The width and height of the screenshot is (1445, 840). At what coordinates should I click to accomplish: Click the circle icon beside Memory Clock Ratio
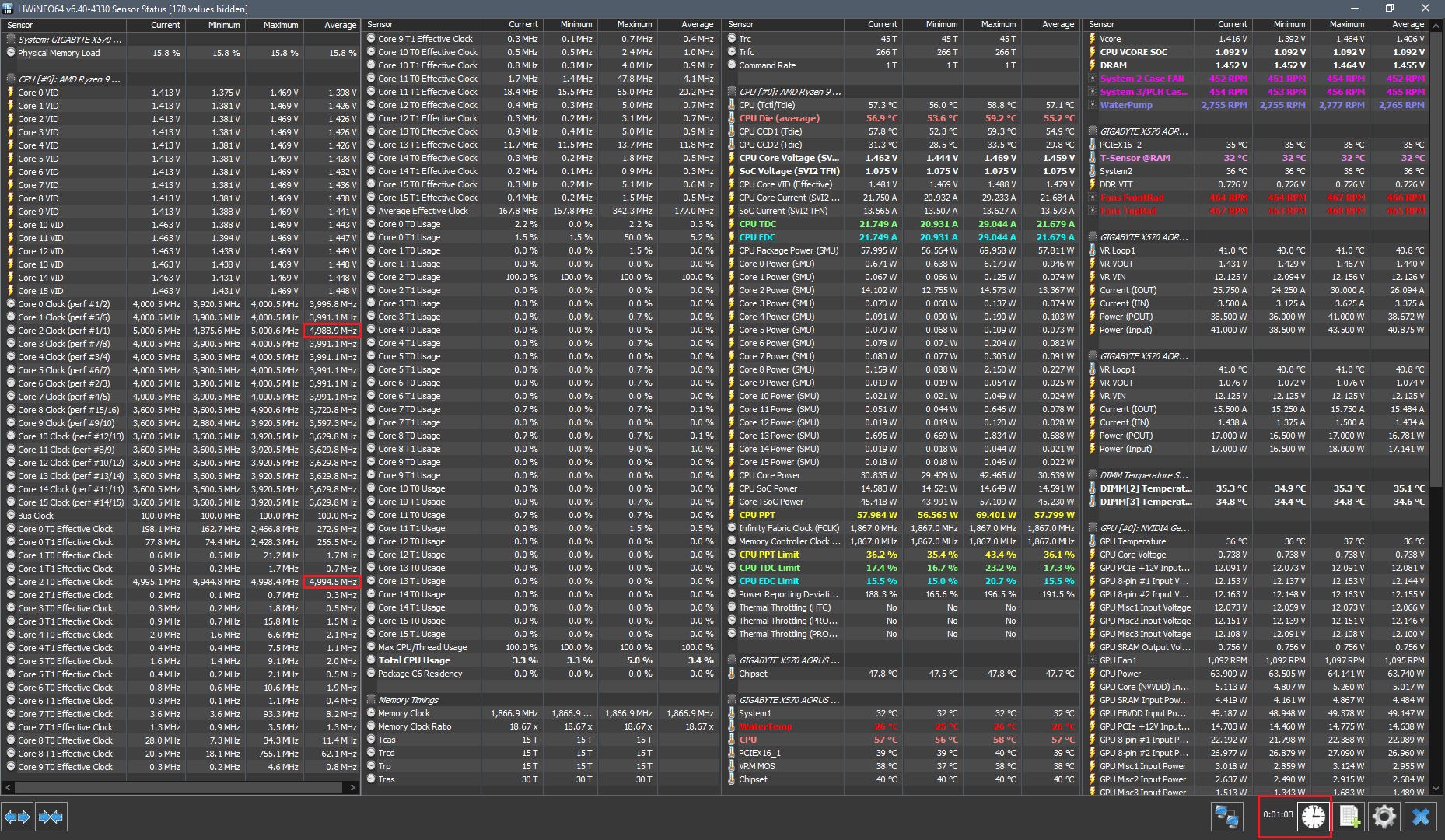(x=371, y=726)
